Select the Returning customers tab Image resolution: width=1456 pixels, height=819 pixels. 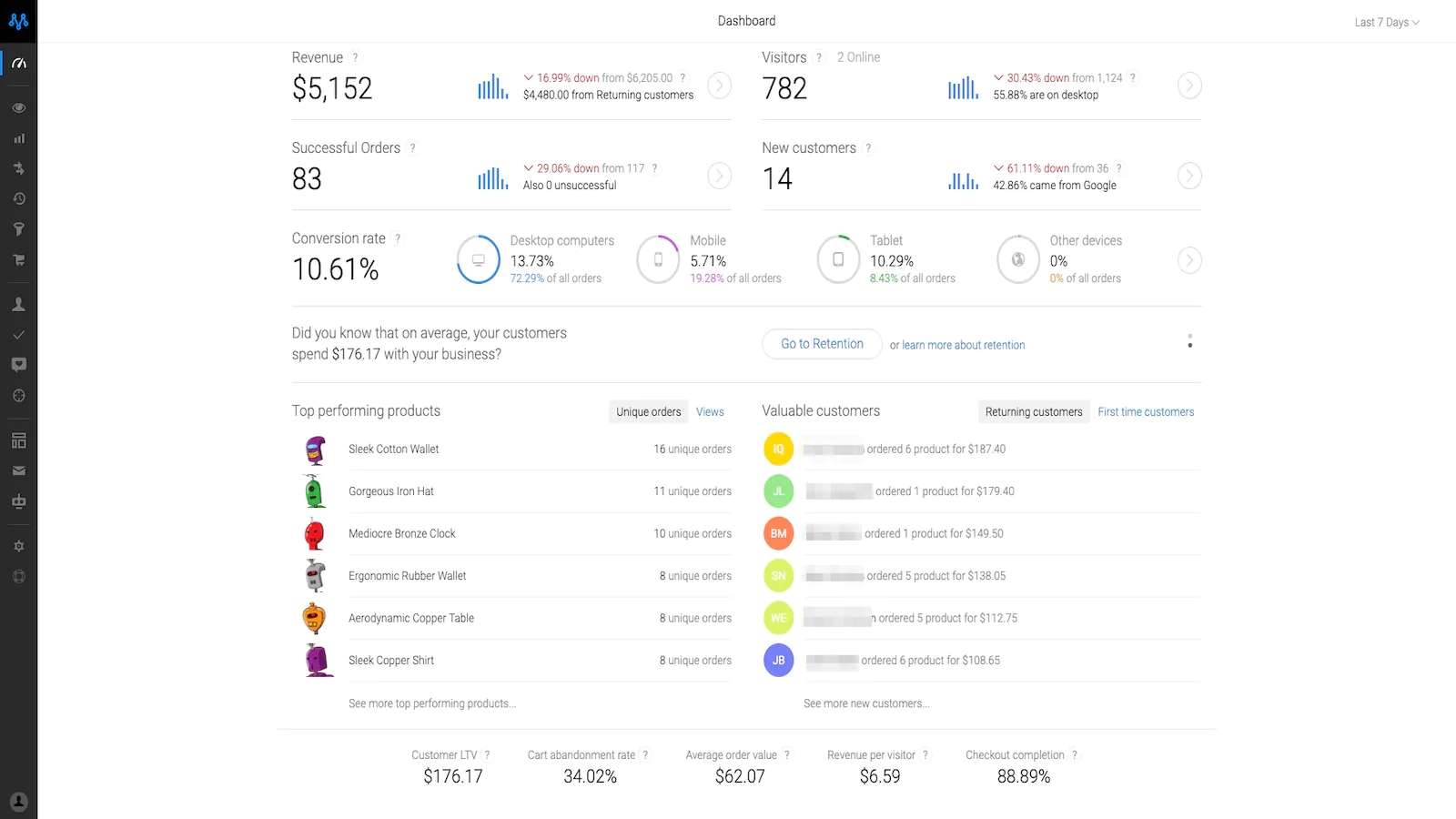(x=1034, y=411)
